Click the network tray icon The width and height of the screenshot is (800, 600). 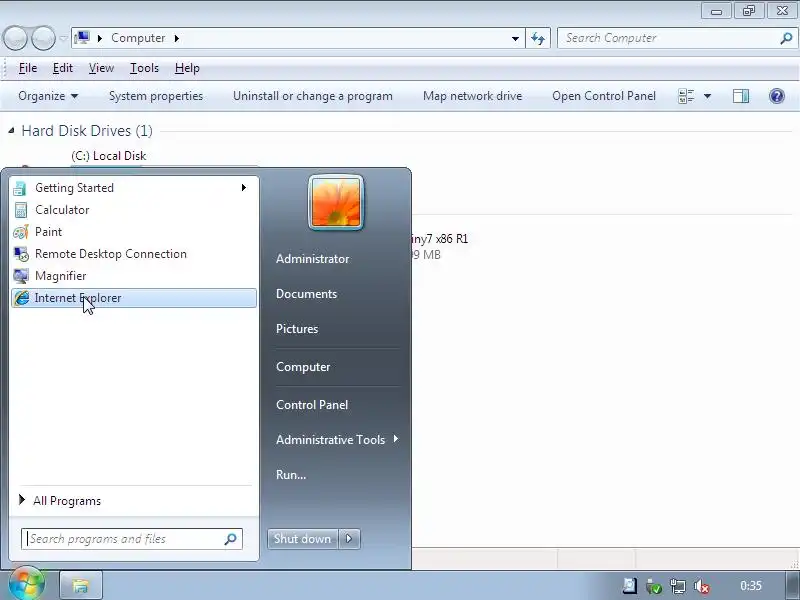(678, 587)
